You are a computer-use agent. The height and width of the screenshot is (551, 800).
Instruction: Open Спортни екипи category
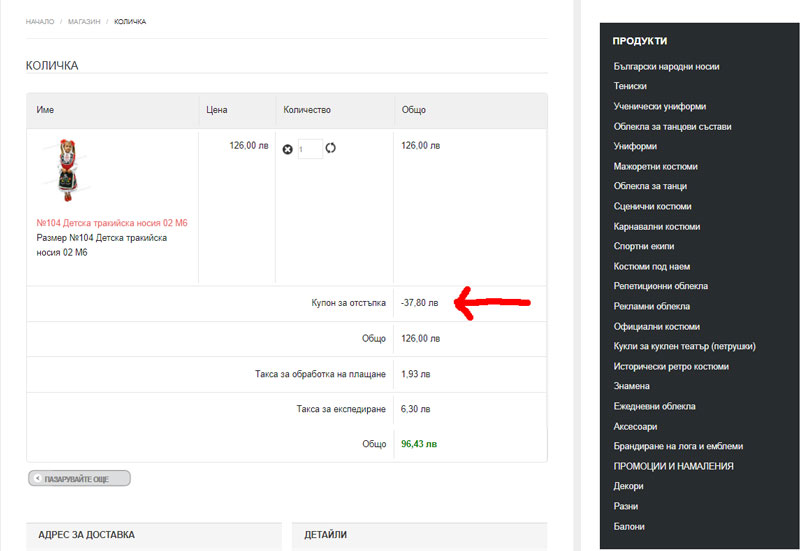[644, 246]
